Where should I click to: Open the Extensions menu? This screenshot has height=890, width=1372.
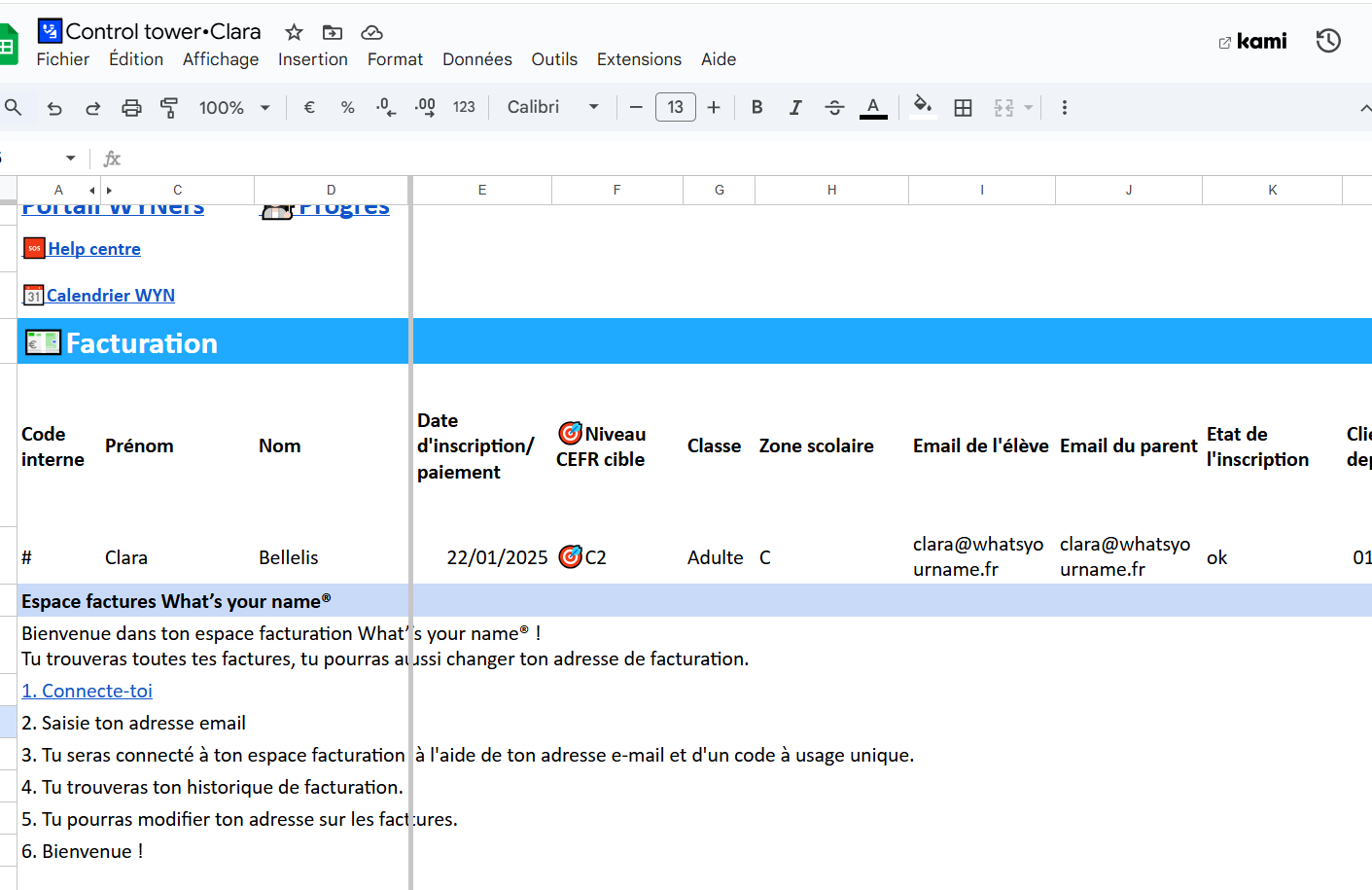coord(639,59)
